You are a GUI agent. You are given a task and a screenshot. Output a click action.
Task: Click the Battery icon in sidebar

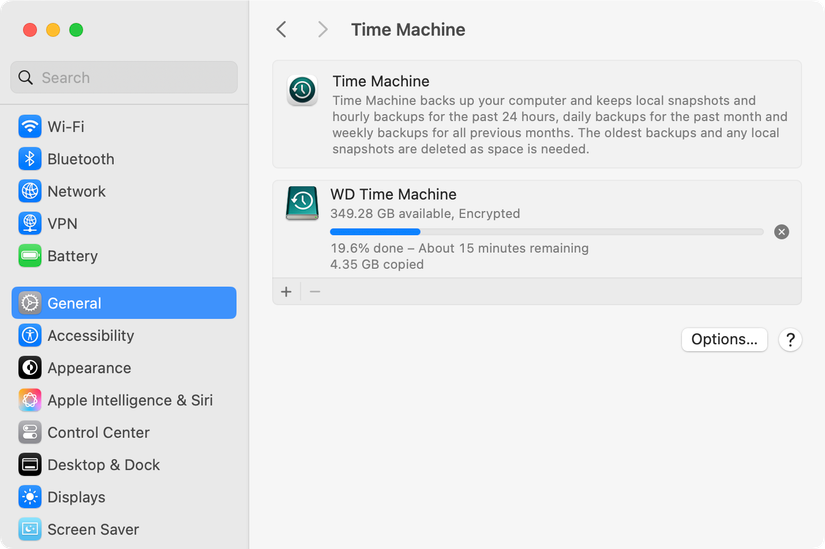click(x=30, y=256)
